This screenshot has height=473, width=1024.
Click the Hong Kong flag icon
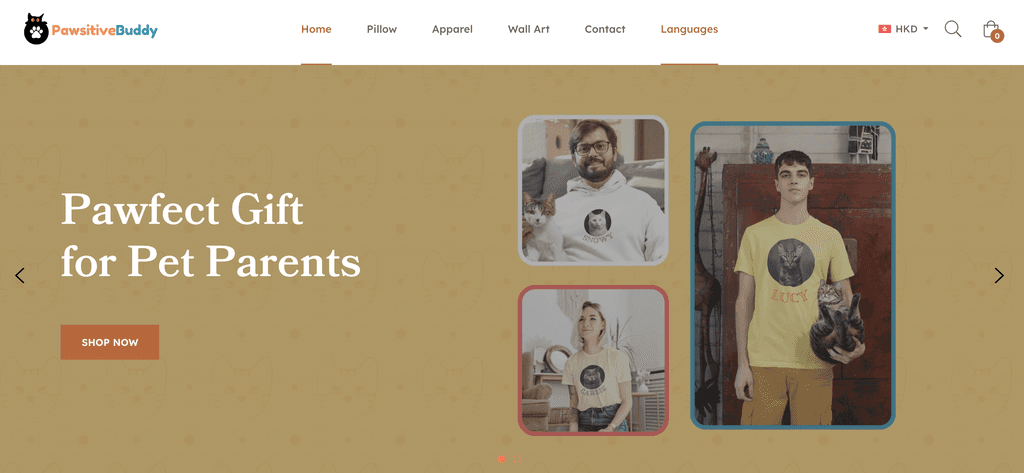tap(884, 29)
